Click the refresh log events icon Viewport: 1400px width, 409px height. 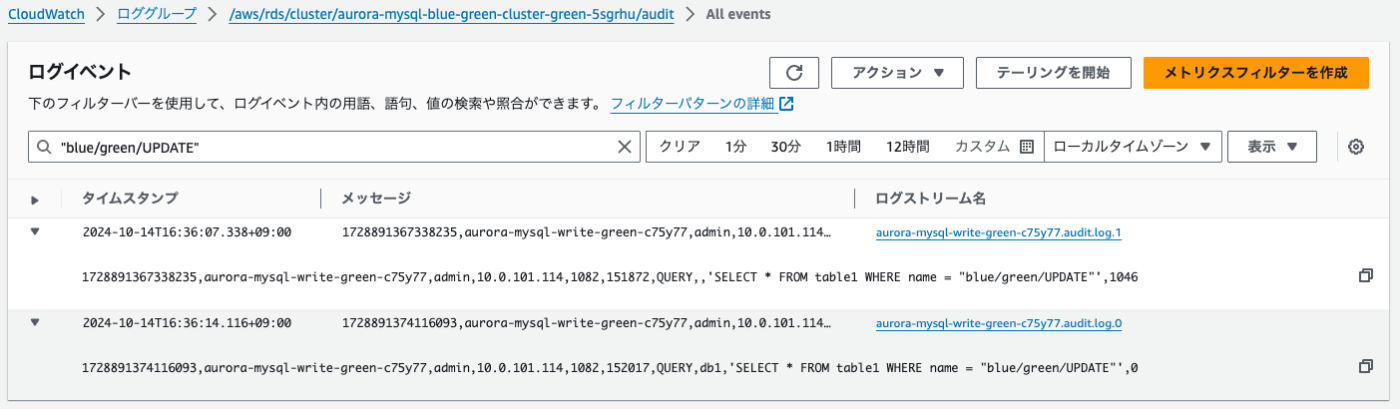[x=794, y=72]
